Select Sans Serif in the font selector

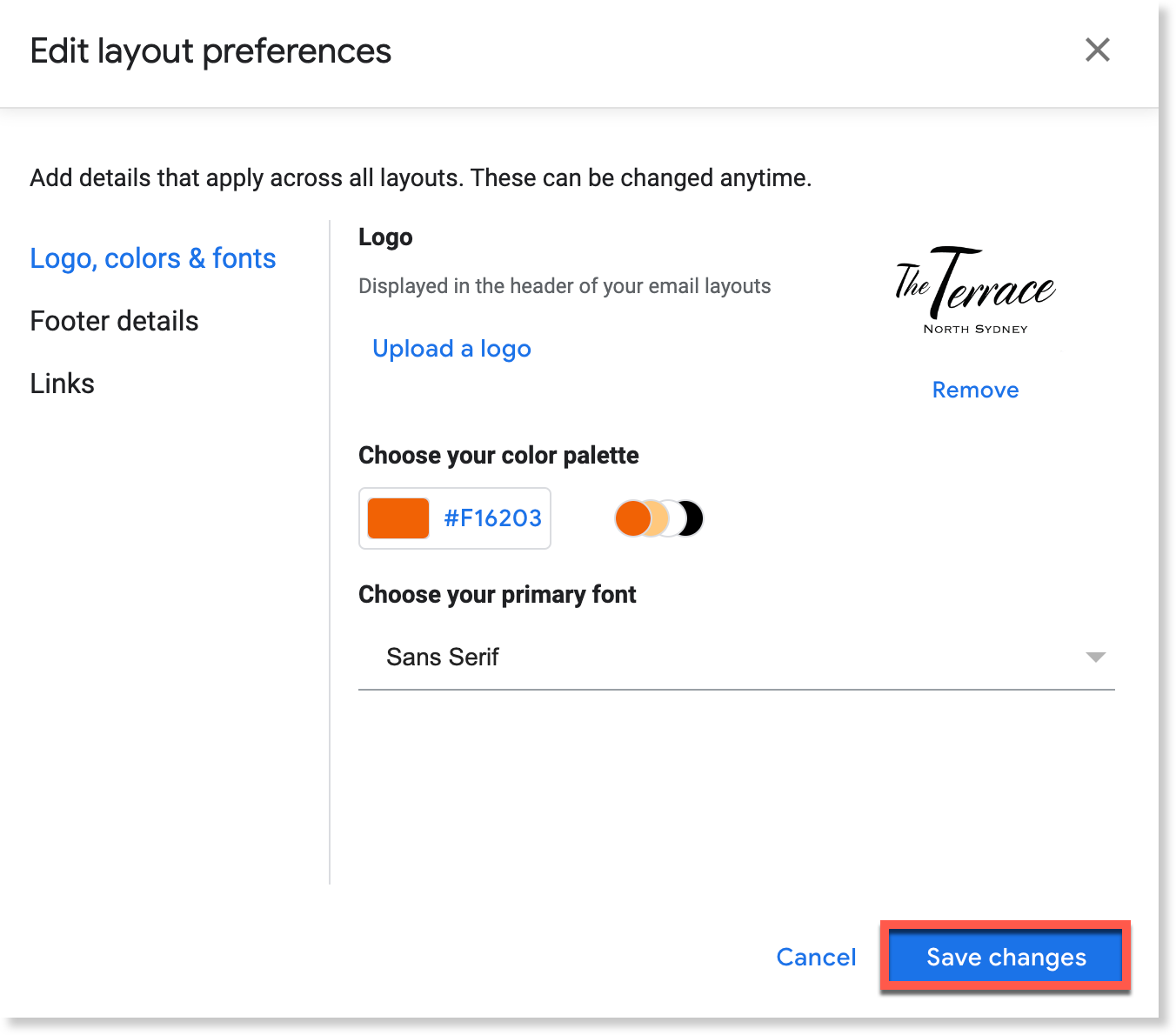(443, 657)
